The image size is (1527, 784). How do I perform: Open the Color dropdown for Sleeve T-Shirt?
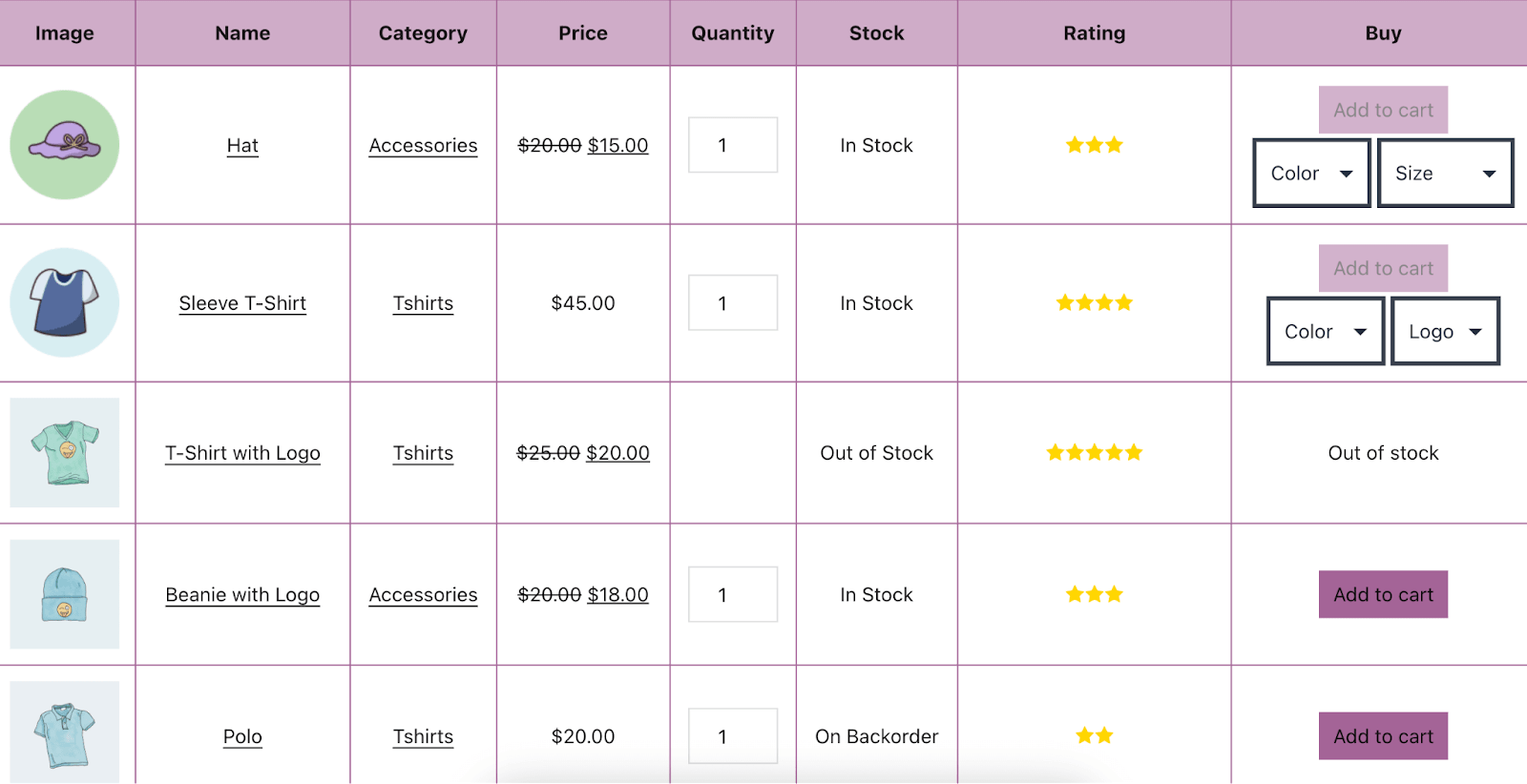pyautogui.click(x=1324, y=331)
